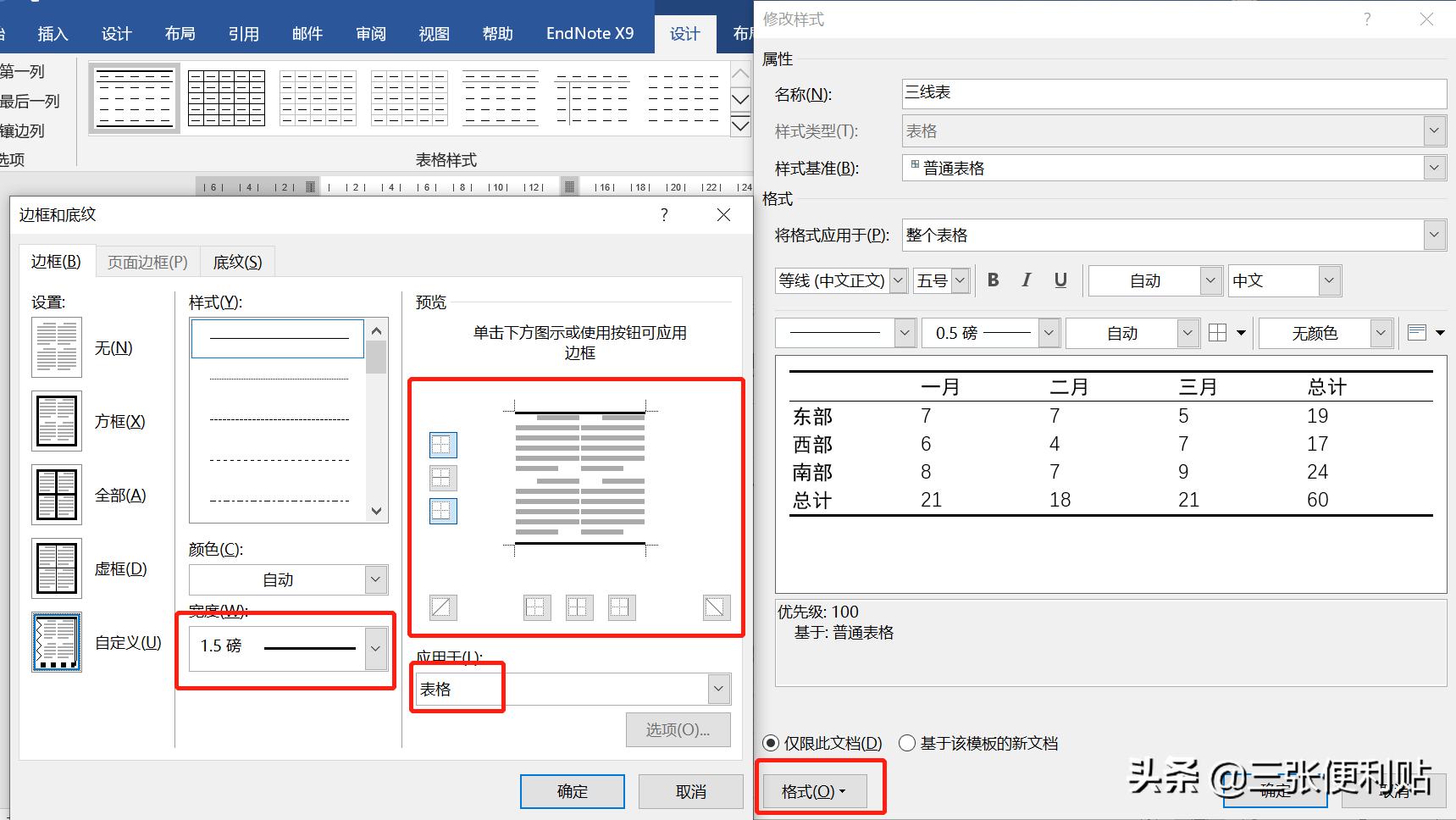Select 基于该模板的新文档 radio option
The width and height of the screenshot is (1456, 820).
point(906,742)
